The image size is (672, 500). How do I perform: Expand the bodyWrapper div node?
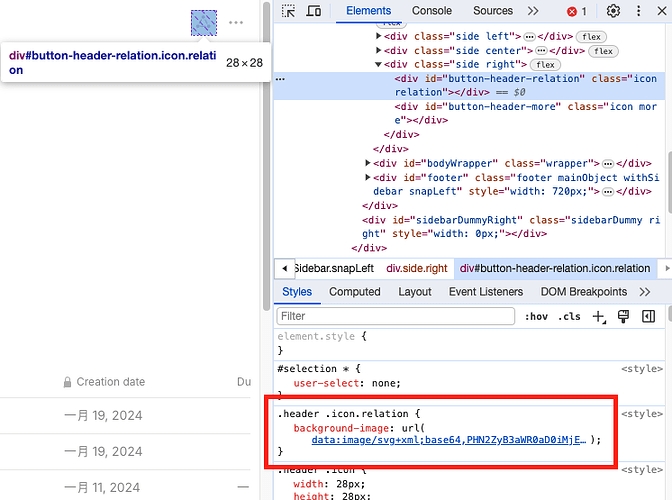click(x=369, y=163)
